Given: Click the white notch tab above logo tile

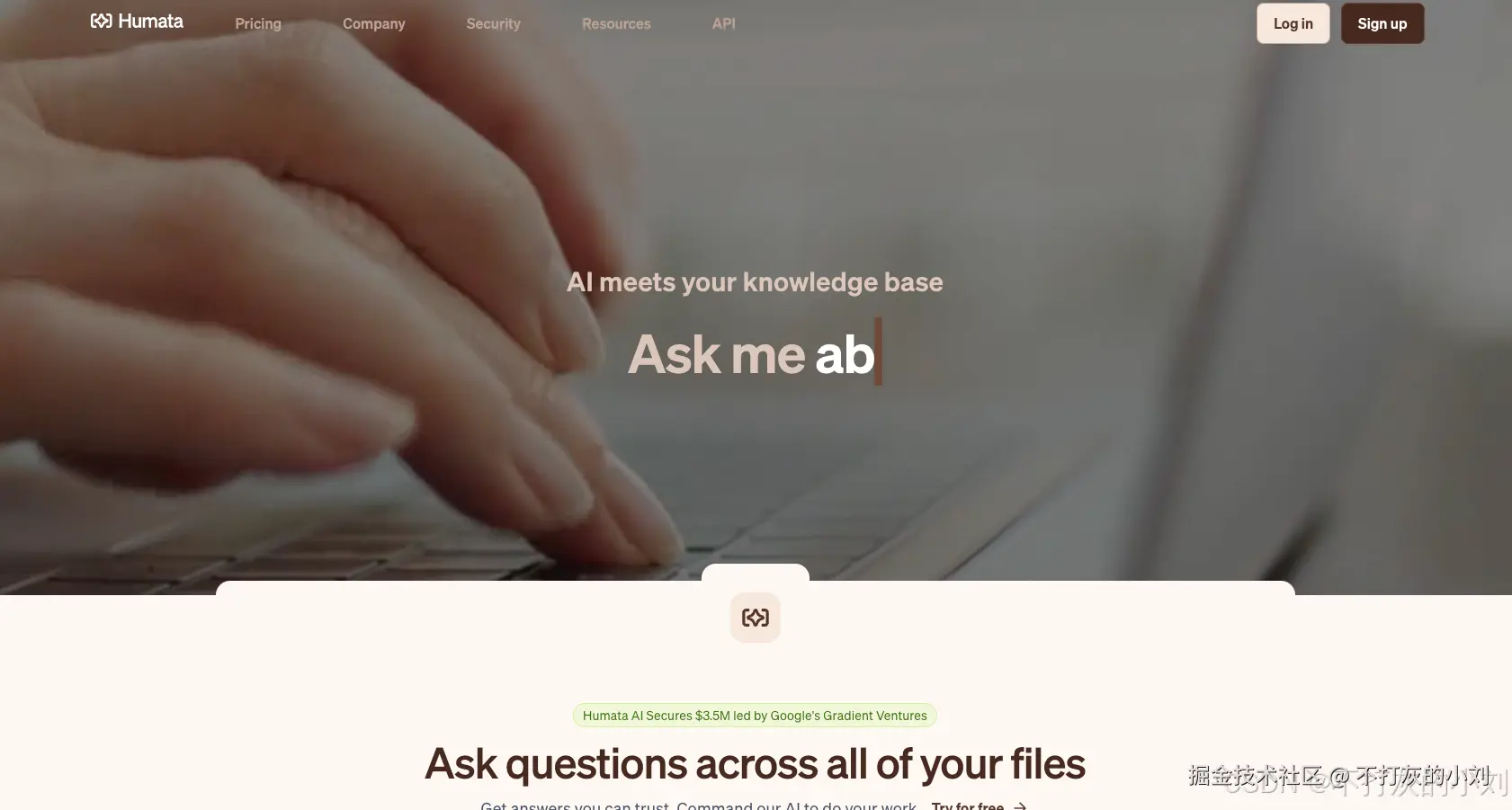Looking at the screenshot, I should [x=756, y=573].
